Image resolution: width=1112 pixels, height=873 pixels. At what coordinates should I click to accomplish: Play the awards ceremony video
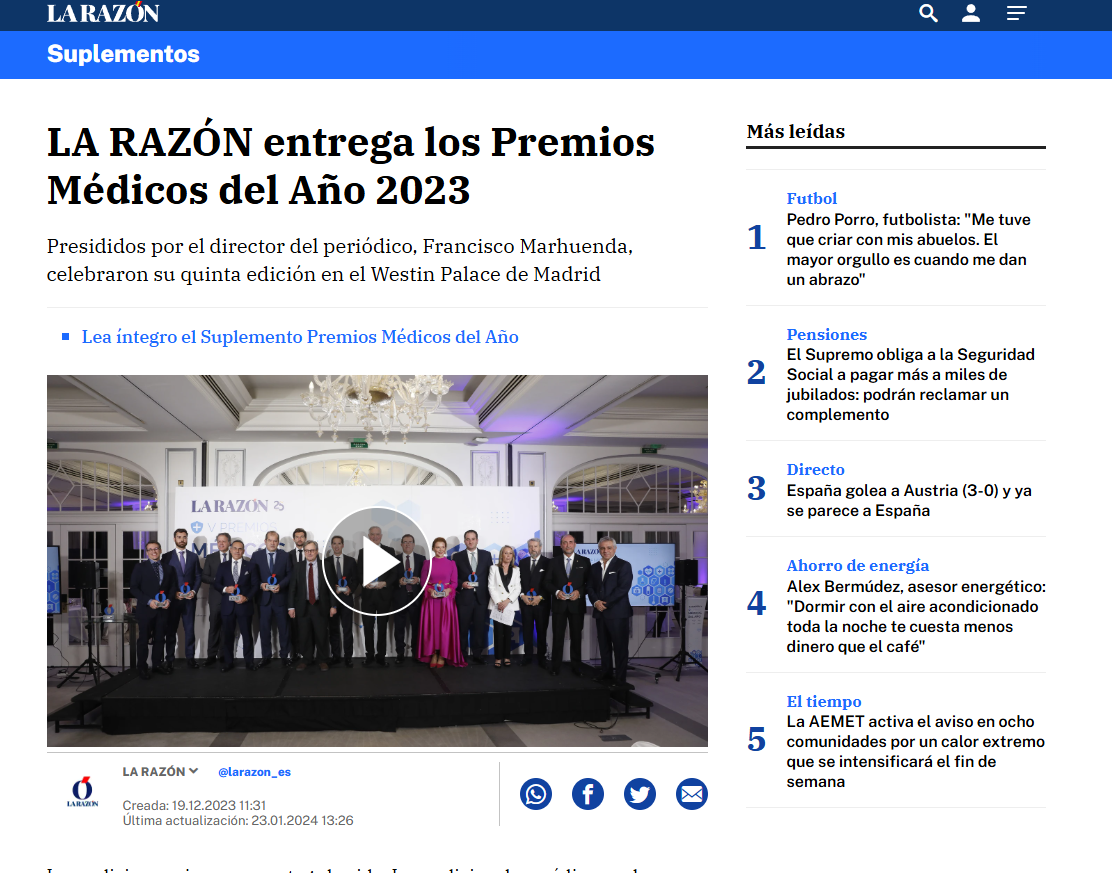point(377,561)
